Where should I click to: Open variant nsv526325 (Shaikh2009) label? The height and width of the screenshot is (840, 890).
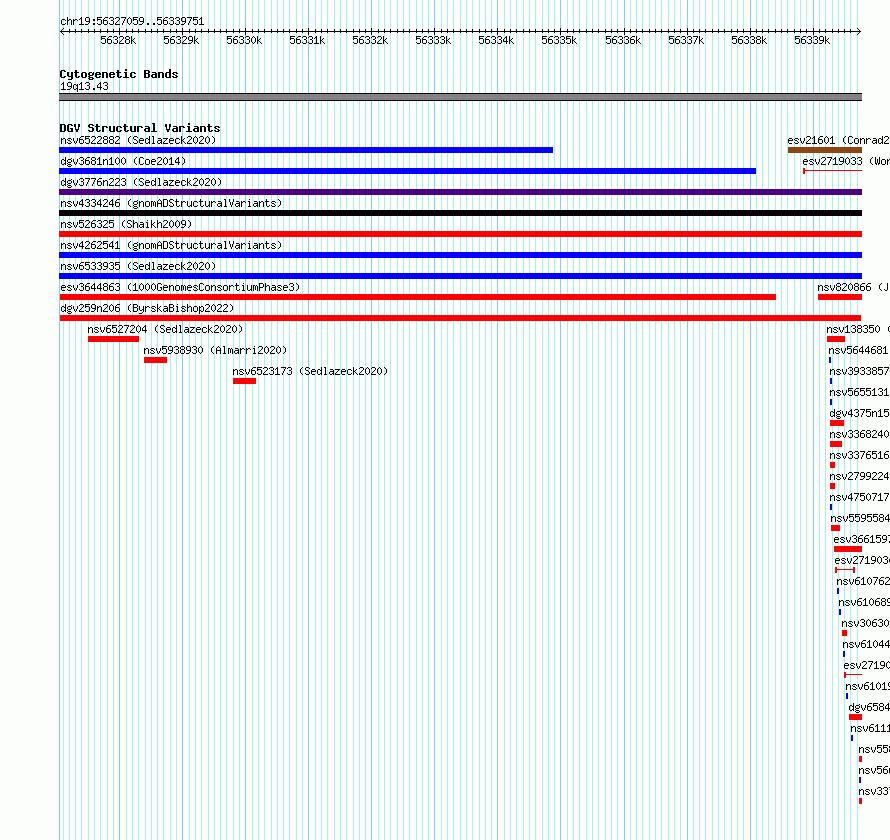[x=126, y=224]
